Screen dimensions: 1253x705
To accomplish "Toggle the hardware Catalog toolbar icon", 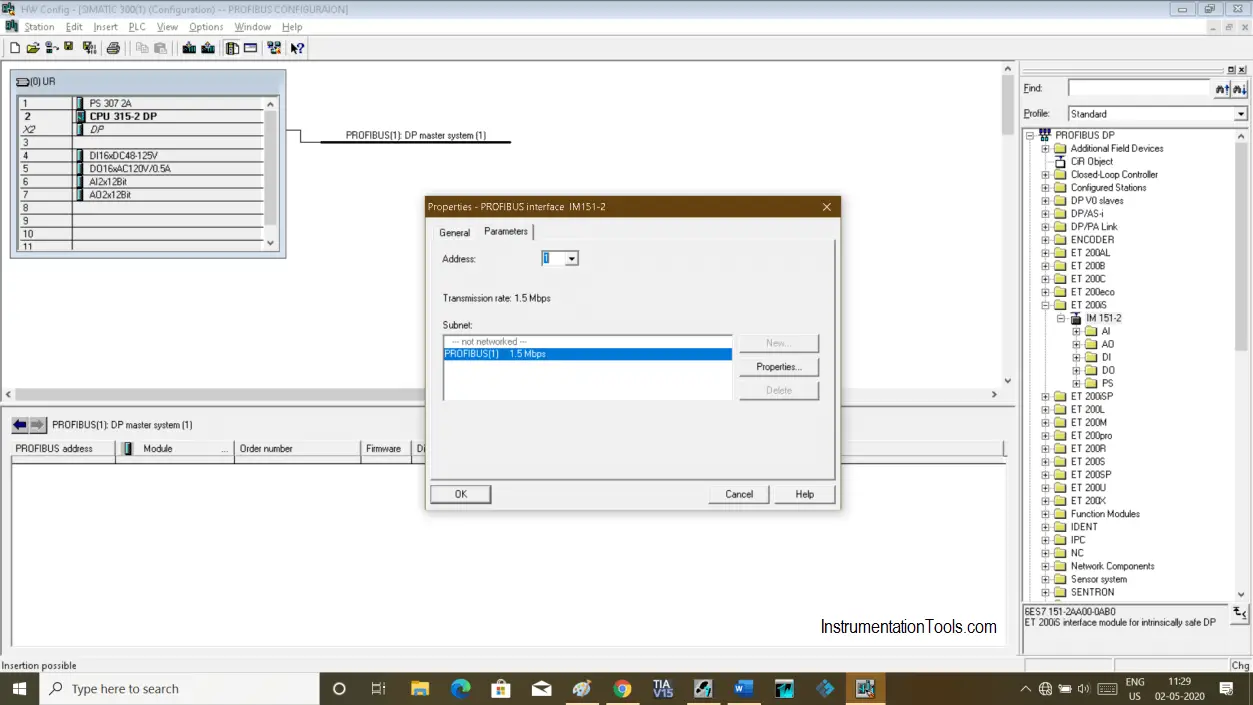I will coord(232,47).
